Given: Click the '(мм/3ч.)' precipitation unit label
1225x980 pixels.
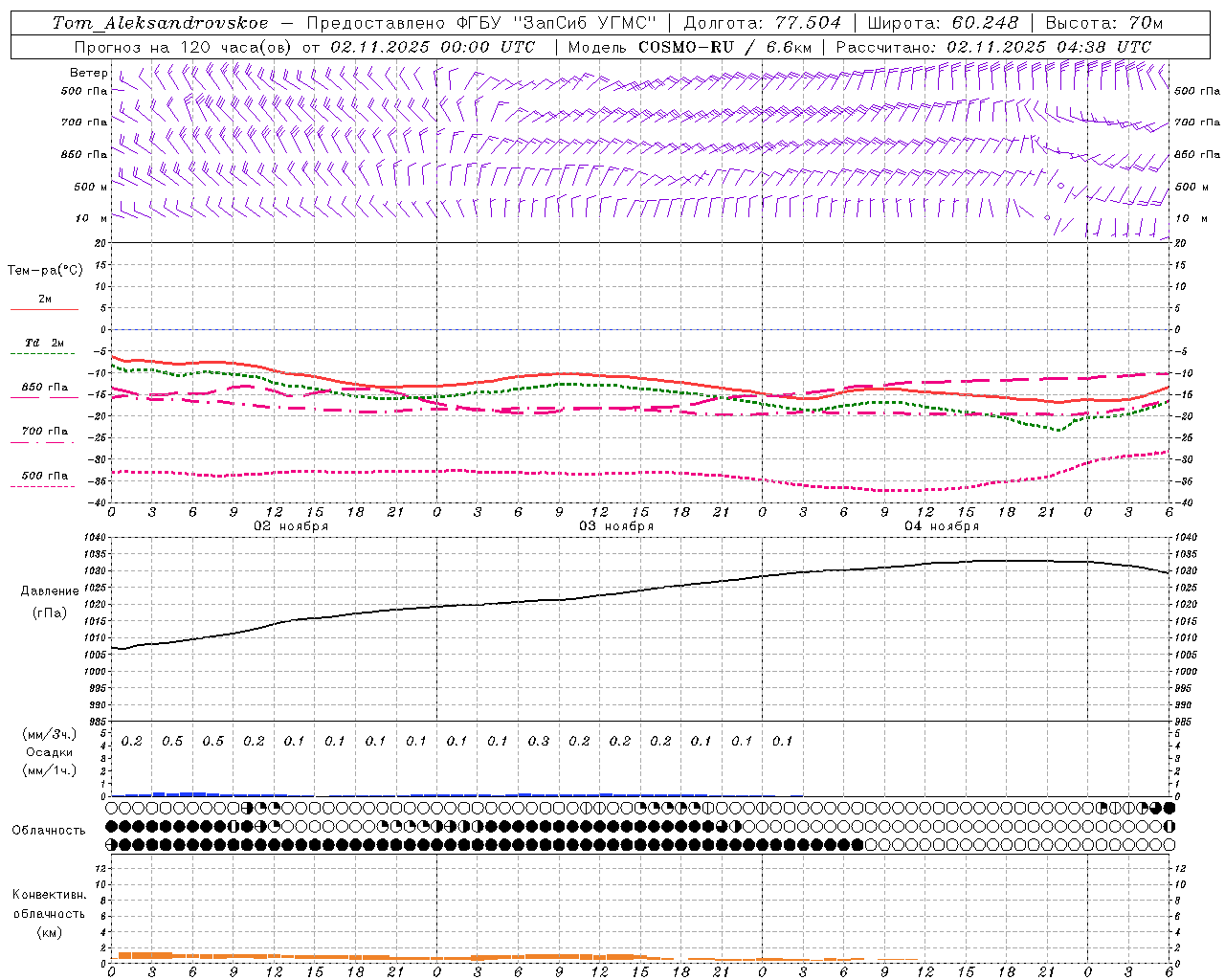Looking at the screenshot, I should (50, 734).
